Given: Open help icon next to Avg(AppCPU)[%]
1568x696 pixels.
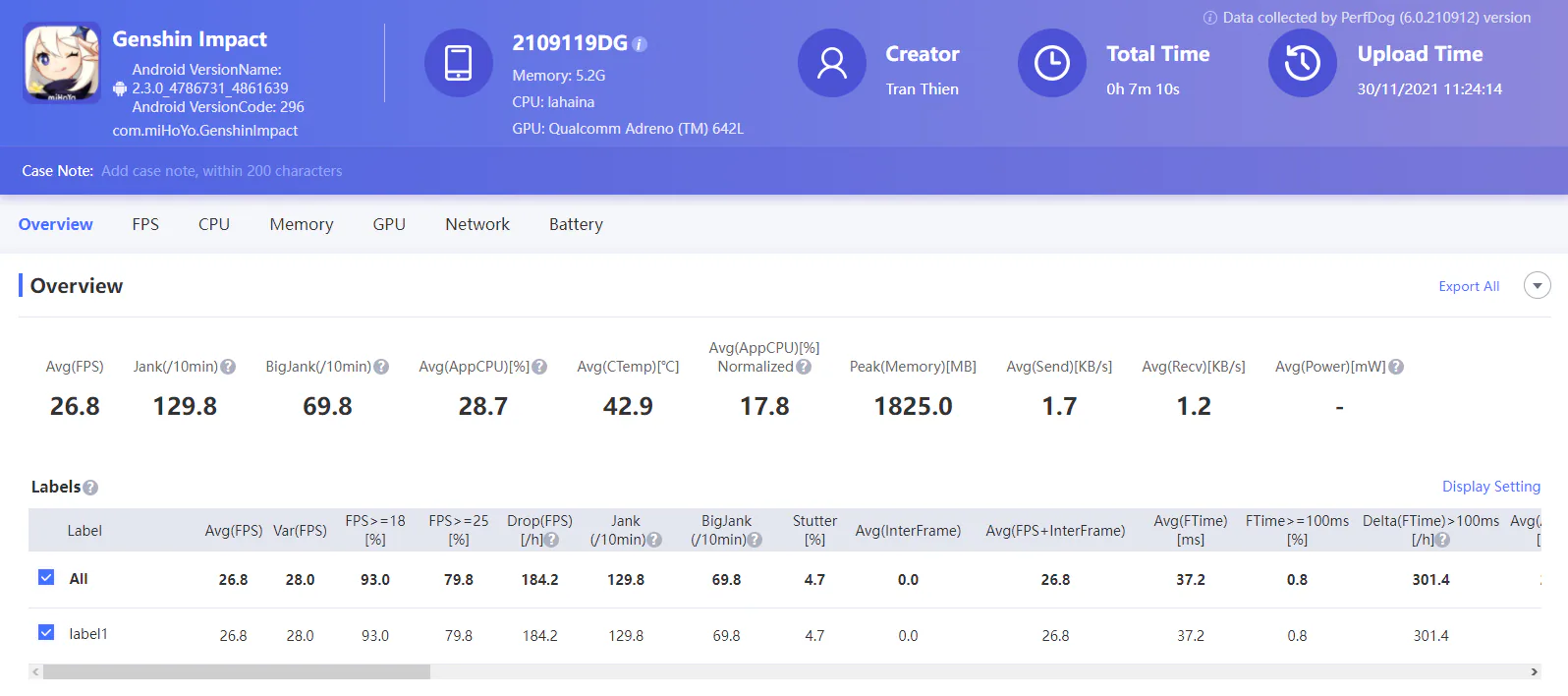Looking at the screenshot, I should [539, 367].
